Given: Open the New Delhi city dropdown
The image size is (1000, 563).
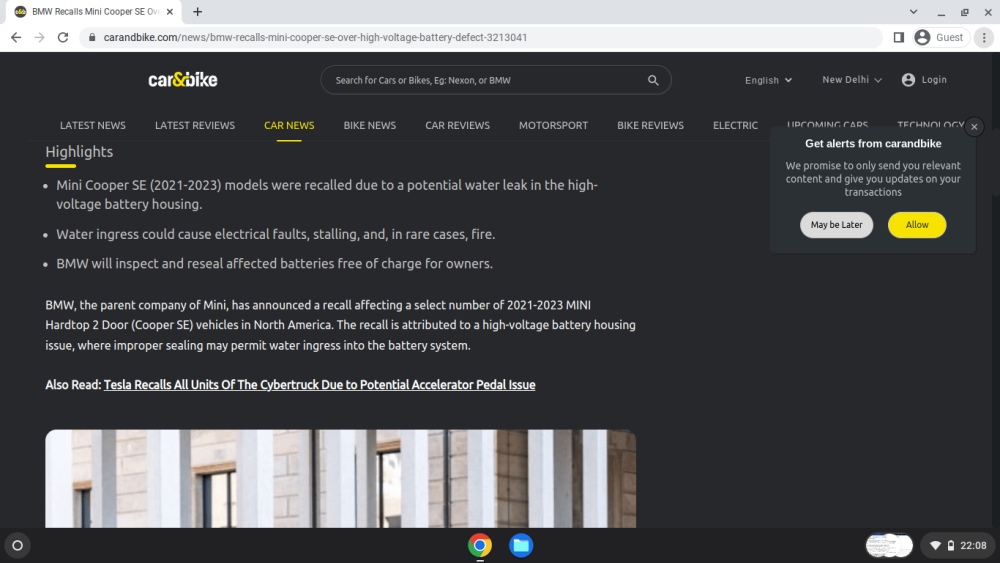Looking at the screenshot, I should (x=851, y=80).
